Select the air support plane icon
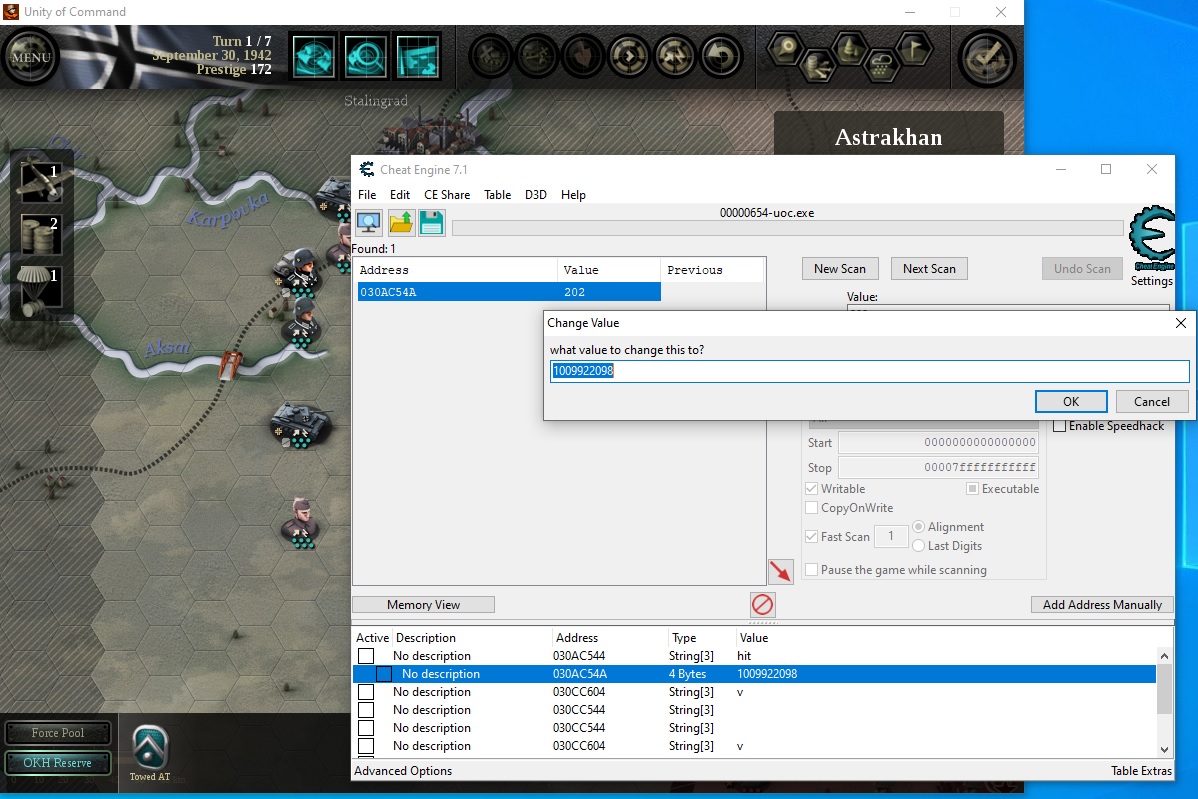The width and height of the screenshot is (1198, 799). 41,182
